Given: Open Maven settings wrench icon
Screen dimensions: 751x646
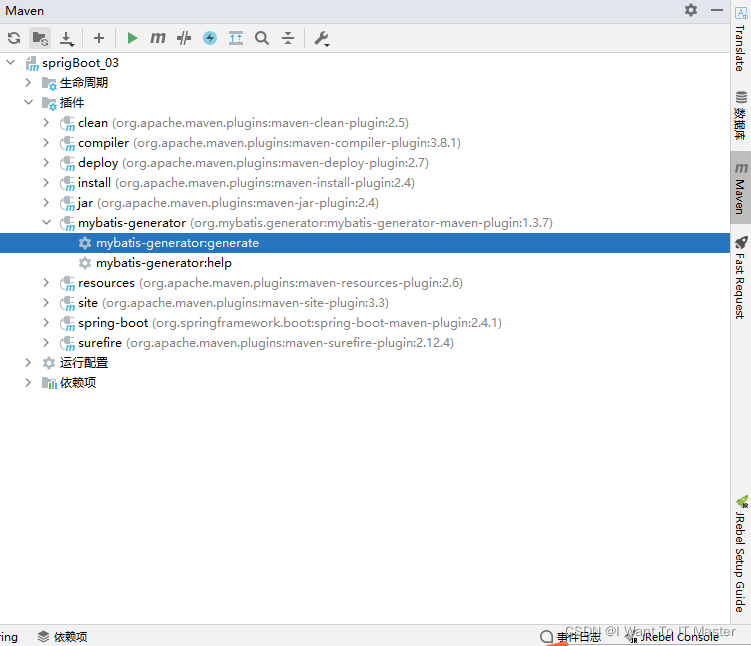Looking at the screenshot, I should click(x=321, y=38).
